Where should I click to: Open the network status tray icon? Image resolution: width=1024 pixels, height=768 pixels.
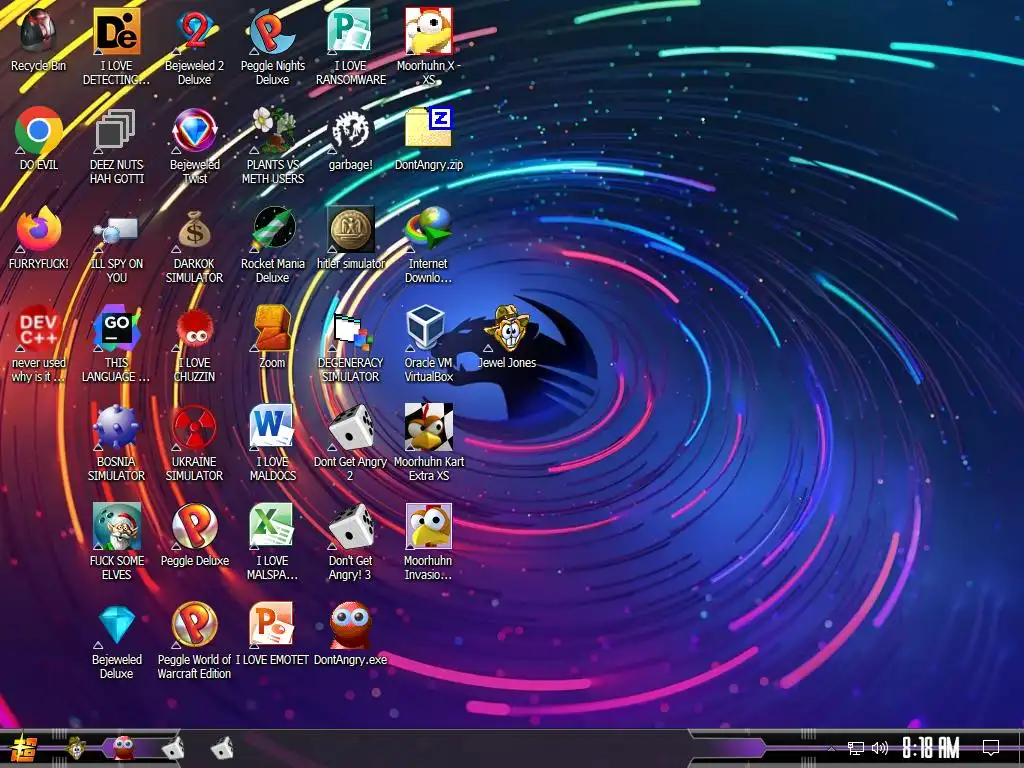[x=856, y=748]
